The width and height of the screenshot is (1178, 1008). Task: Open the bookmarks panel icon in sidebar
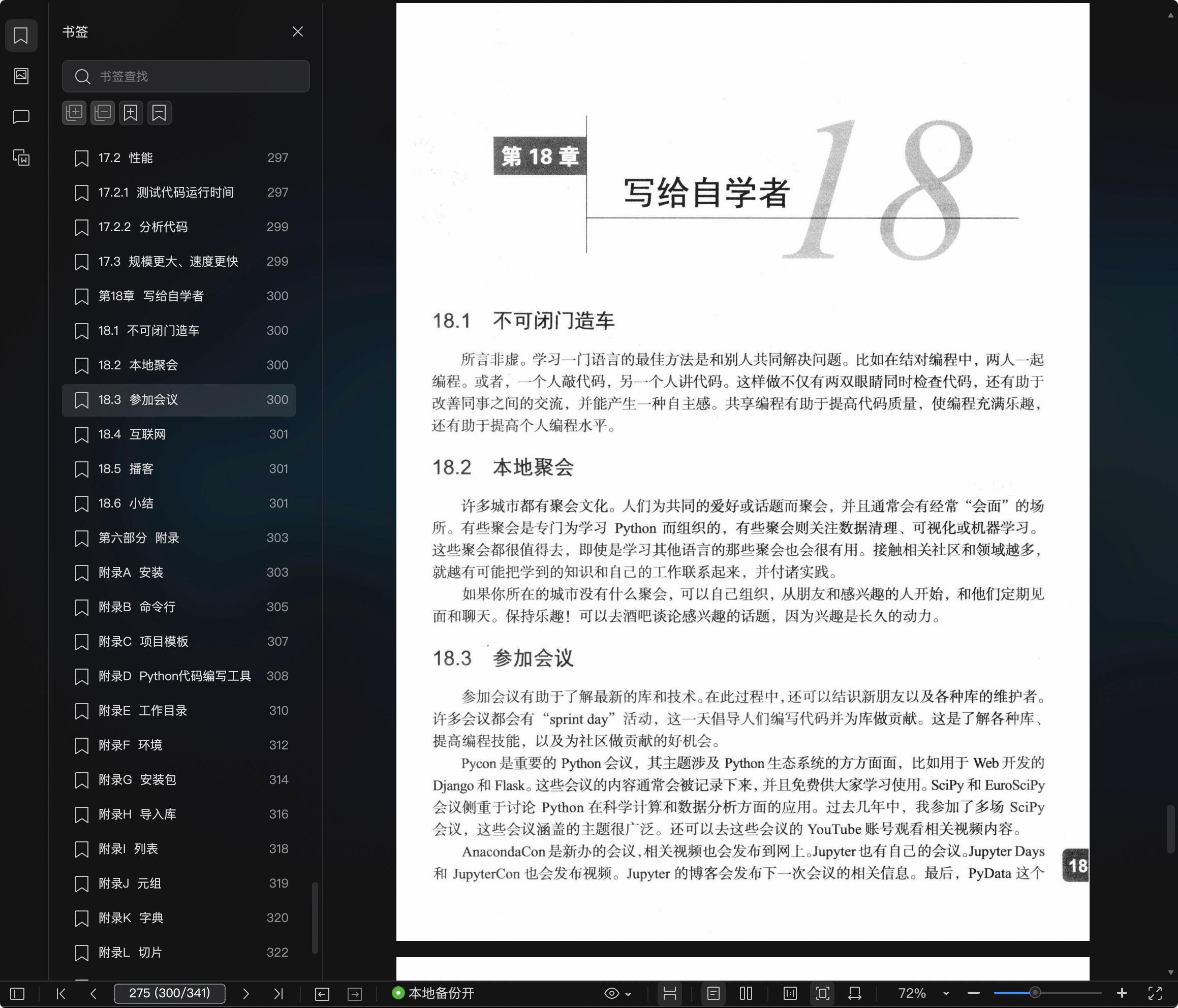(21, 35)
